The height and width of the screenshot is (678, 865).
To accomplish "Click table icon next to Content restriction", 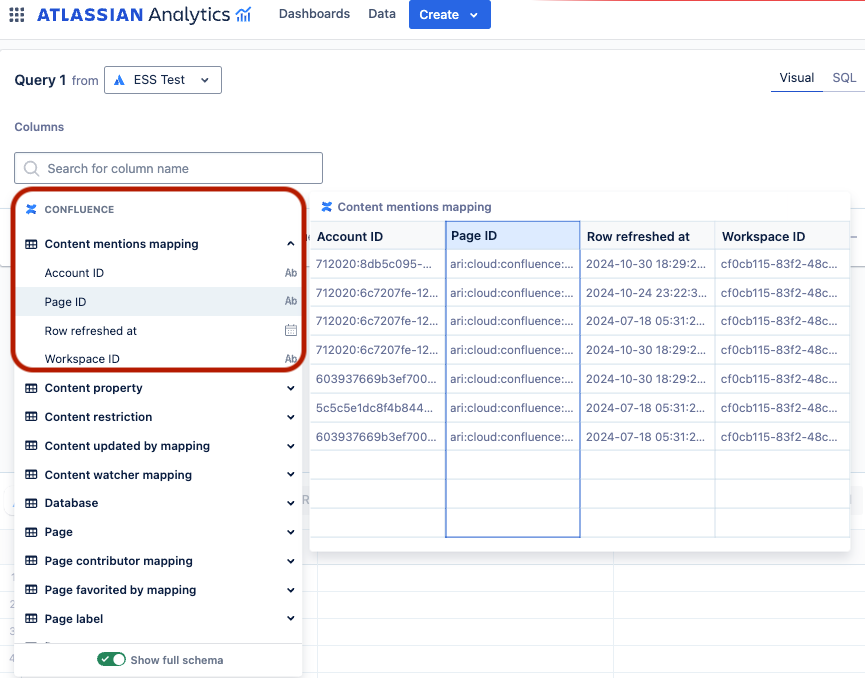I will pos(31,417).
